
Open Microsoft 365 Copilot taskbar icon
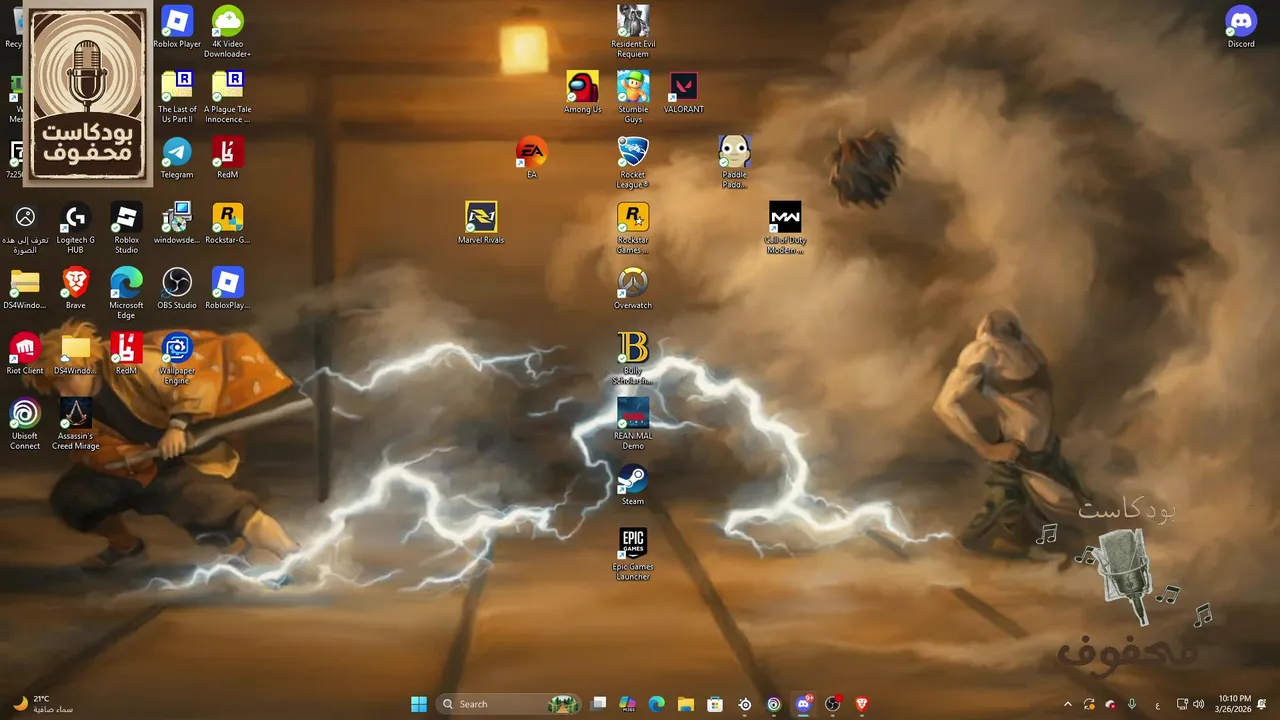[x=627, y=704]
